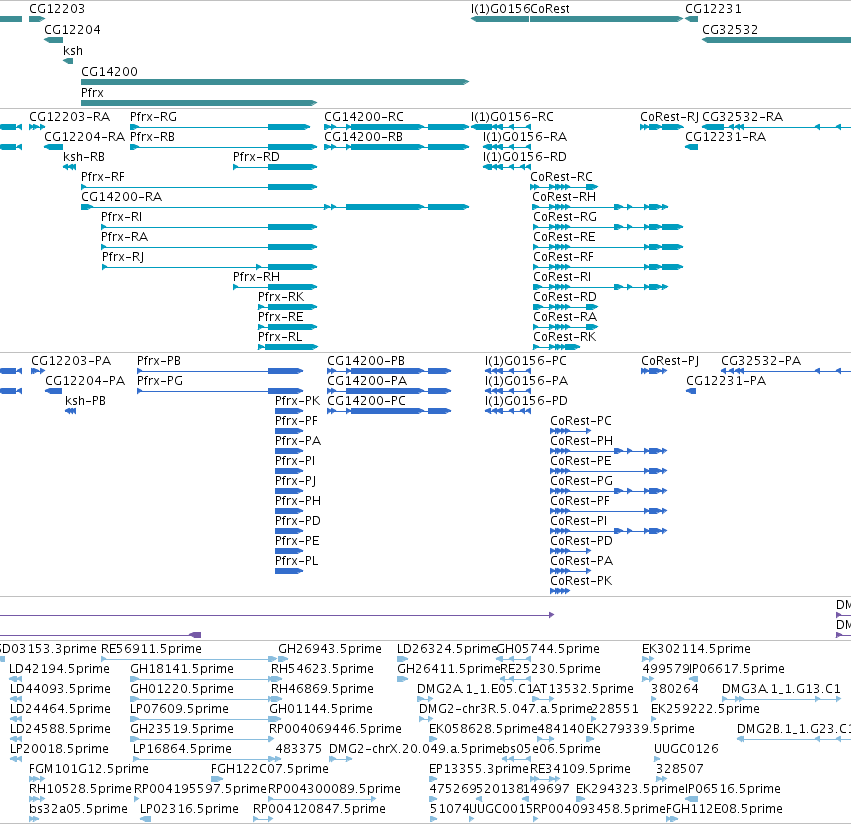Click EST label UUGC0126
The image size is (851, 824).
pos(686,749)
